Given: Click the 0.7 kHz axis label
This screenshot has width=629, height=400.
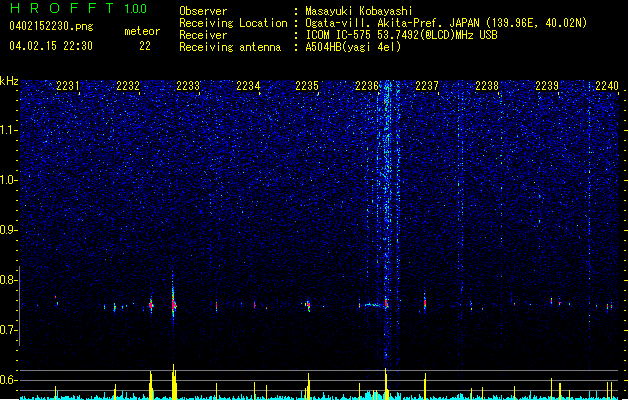Looking at the screenshot, I should pos(8,330).
